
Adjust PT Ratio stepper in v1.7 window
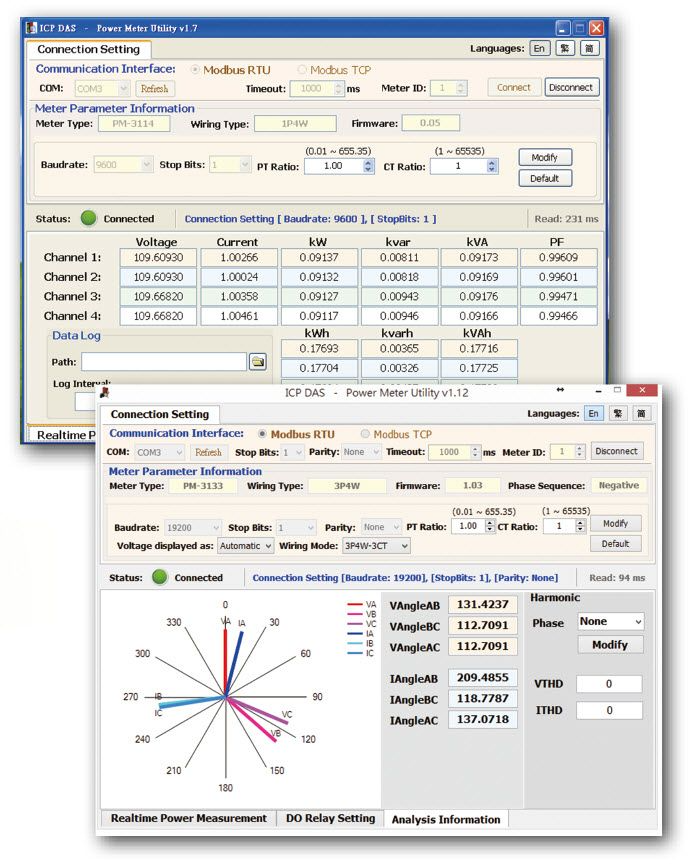368,166
